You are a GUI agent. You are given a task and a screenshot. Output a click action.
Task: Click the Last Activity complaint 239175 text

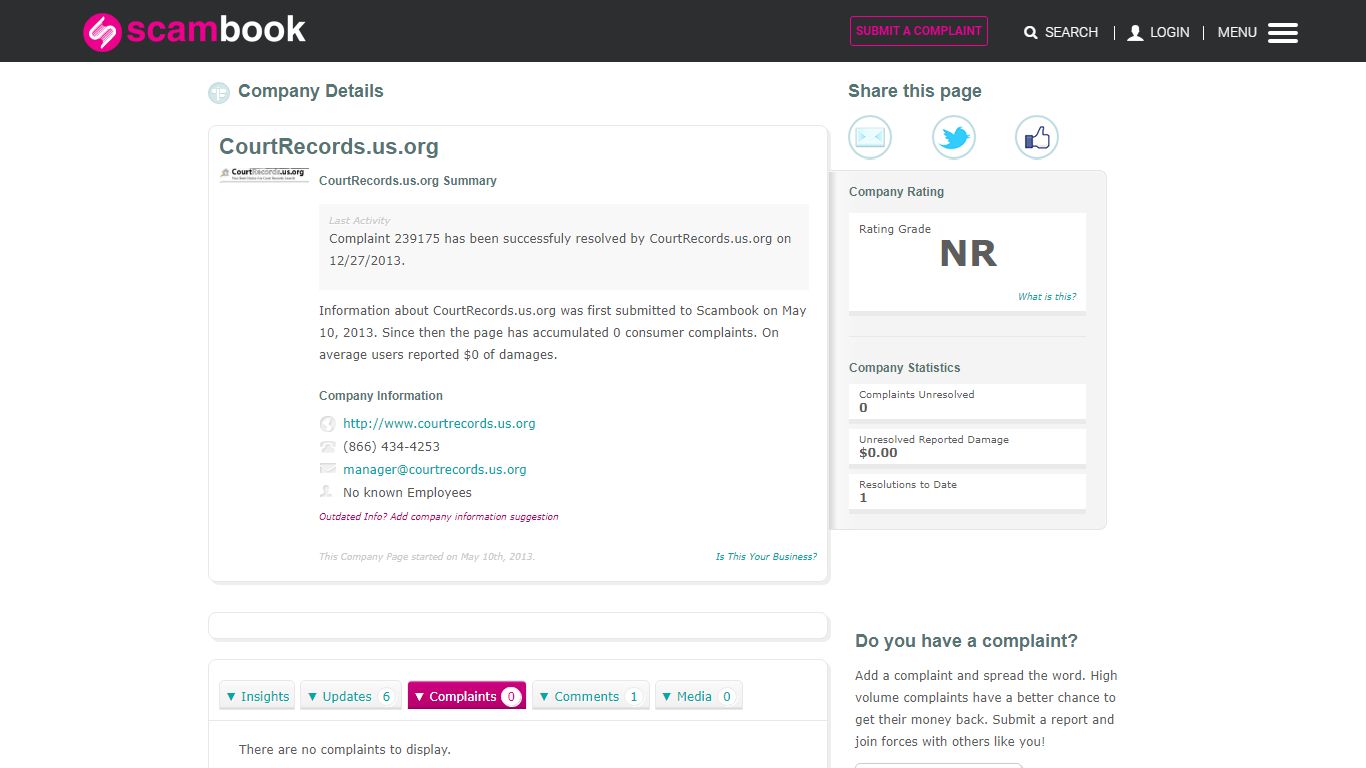560,249
